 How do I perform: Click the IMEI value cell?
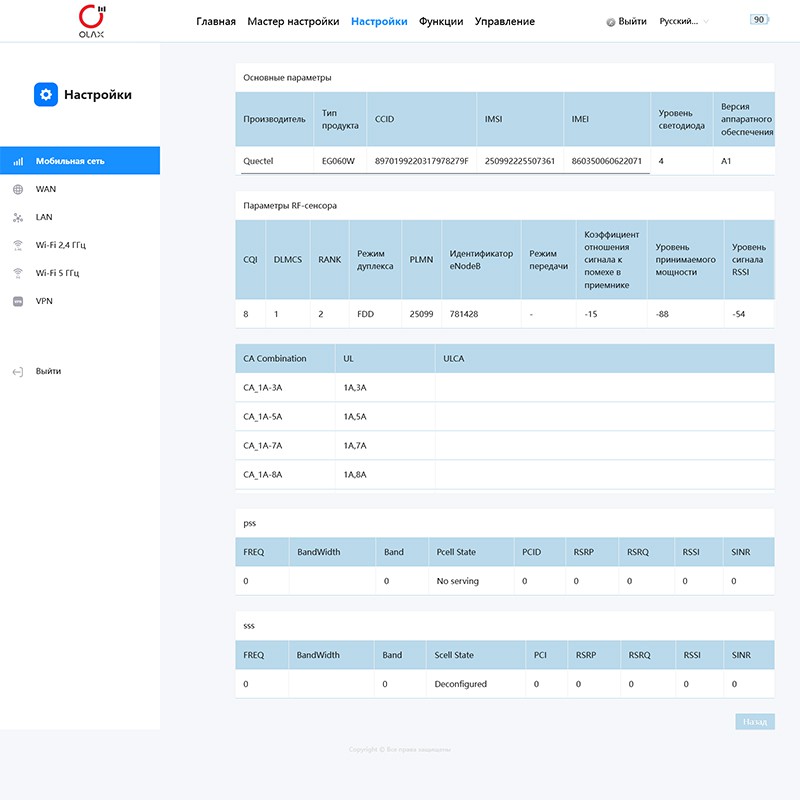606,161
